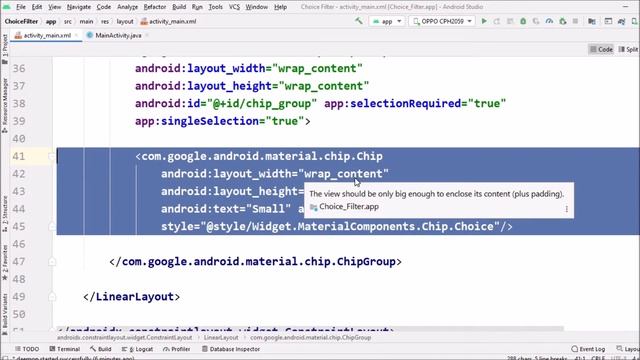640x360 pixels.
Task: Open the Logcat tool window
Action: pyautogui.click(x=138, y=349)
